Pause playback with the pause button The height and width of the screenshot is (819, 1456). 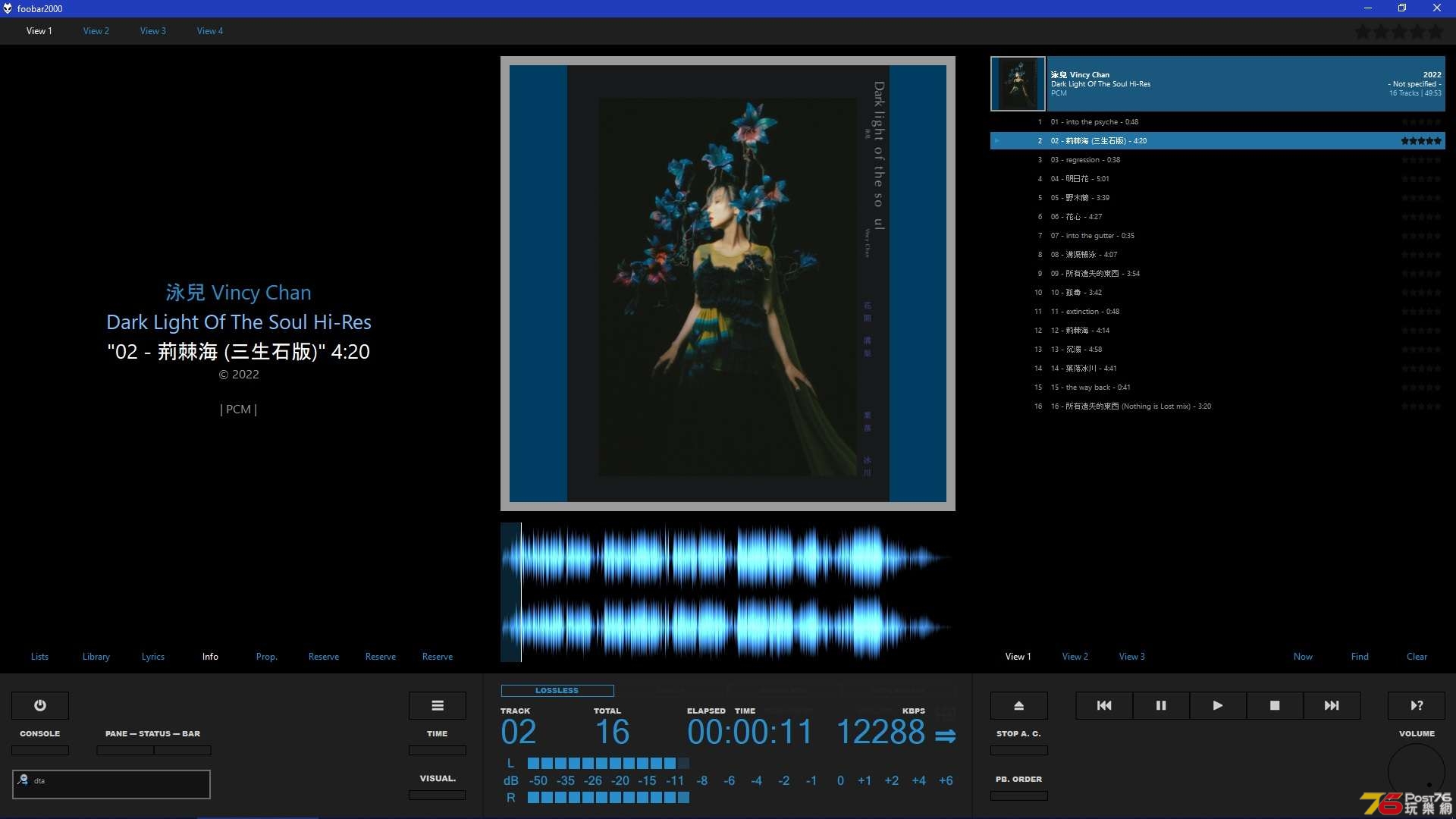coord(1161,705)
